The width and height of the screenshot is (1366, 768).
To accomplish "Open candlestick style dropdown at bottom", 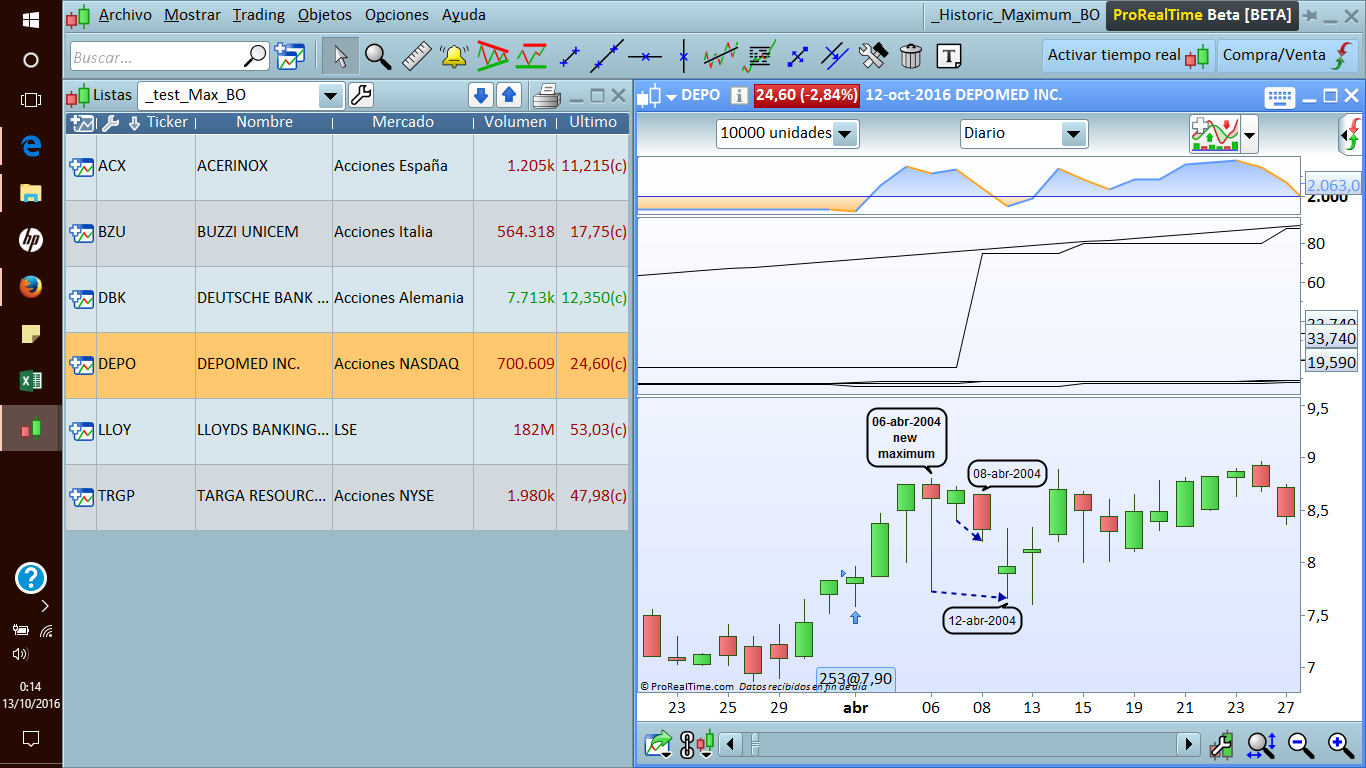I will coord(707,744).
